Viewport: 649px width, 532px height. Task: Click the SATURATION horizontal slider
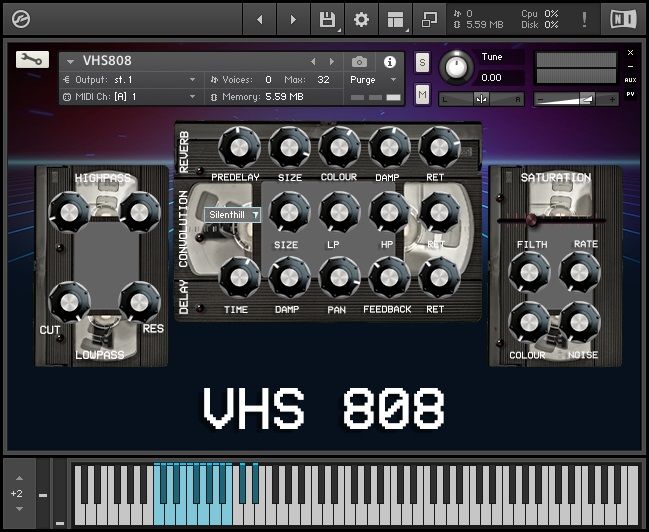(x=552, y=218)
